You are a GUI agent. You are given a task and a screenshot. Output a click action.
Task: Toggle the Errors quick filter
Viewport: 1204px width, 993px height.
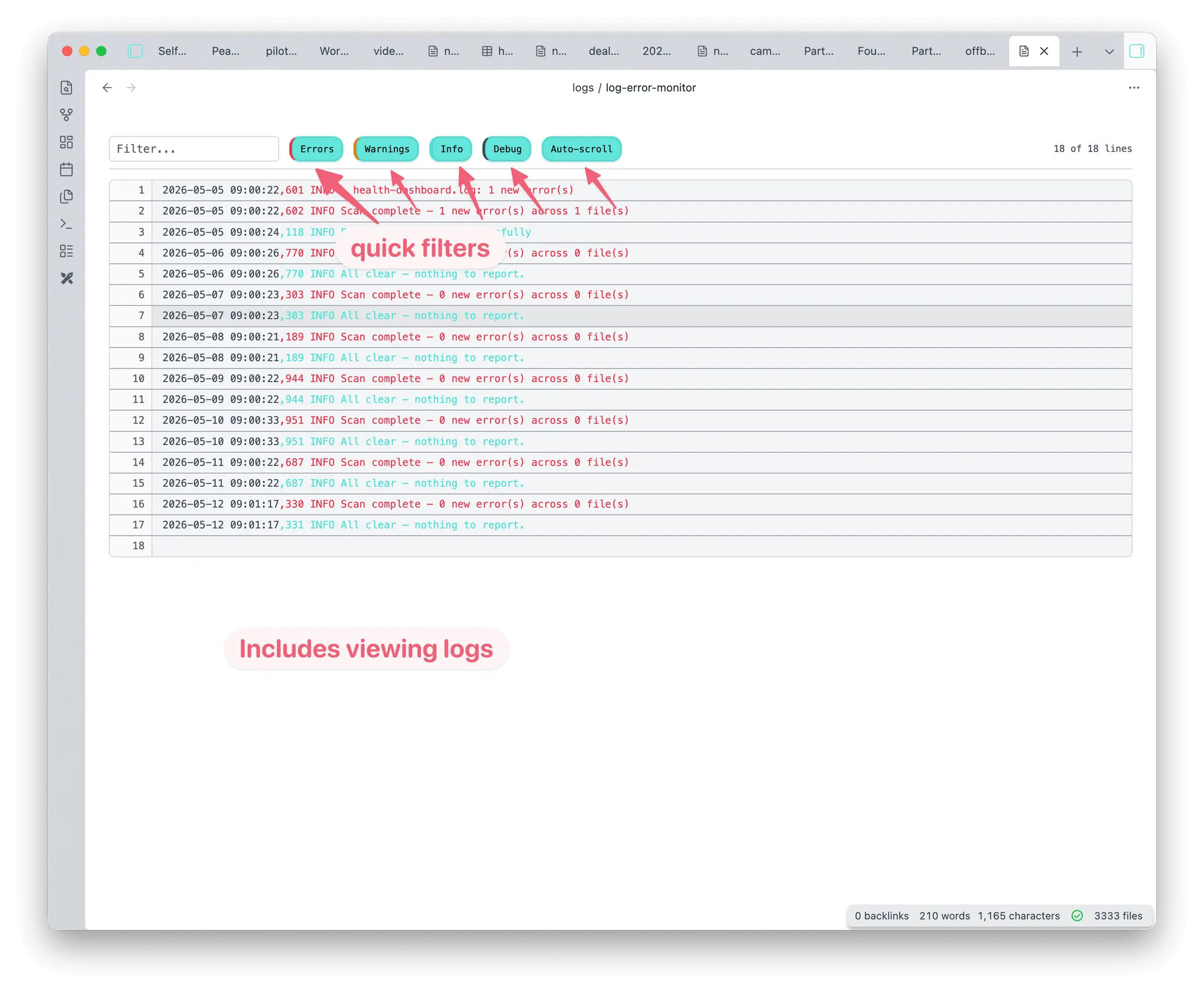(316, 149)
